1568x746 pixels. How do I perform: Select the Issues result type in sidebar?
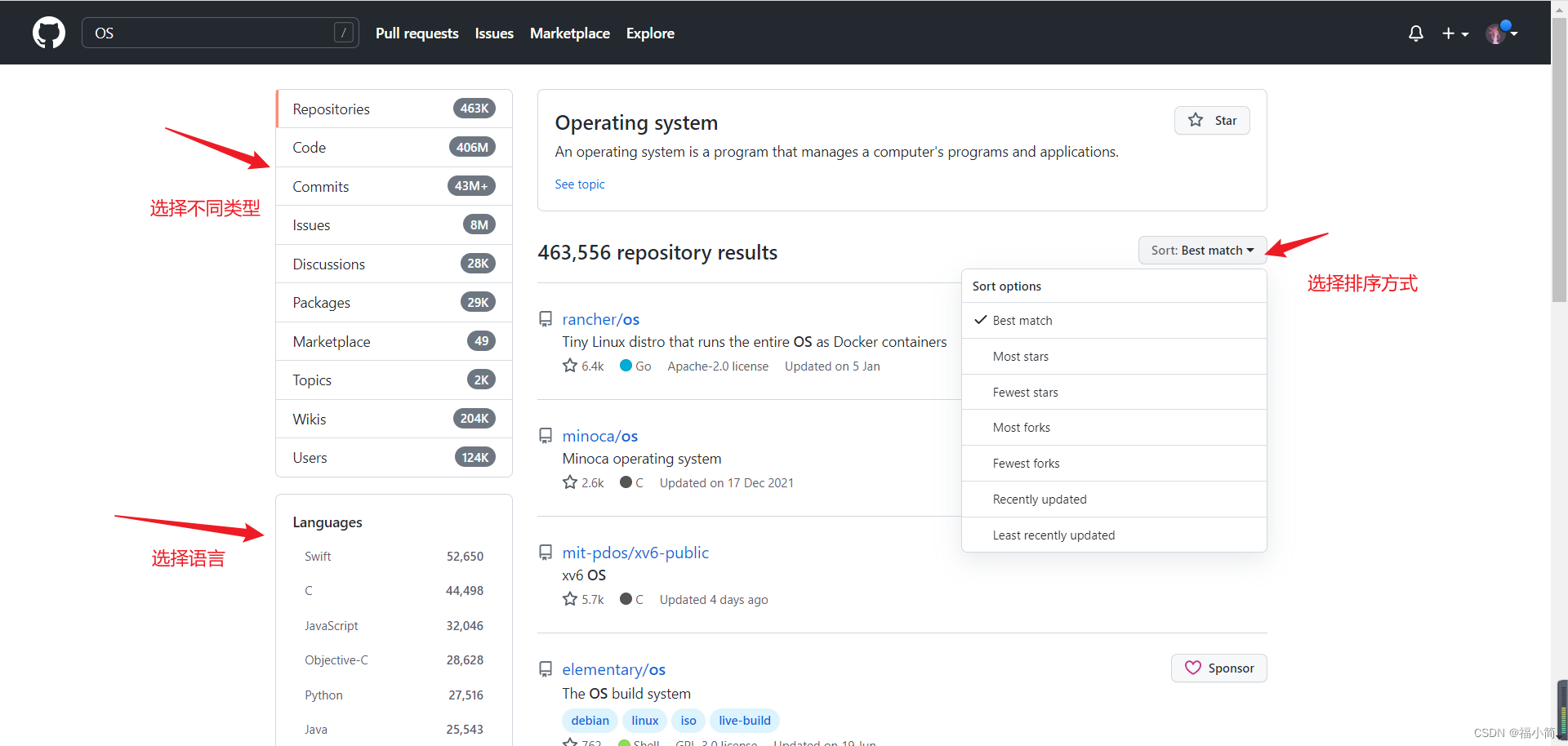click(394, 225)
